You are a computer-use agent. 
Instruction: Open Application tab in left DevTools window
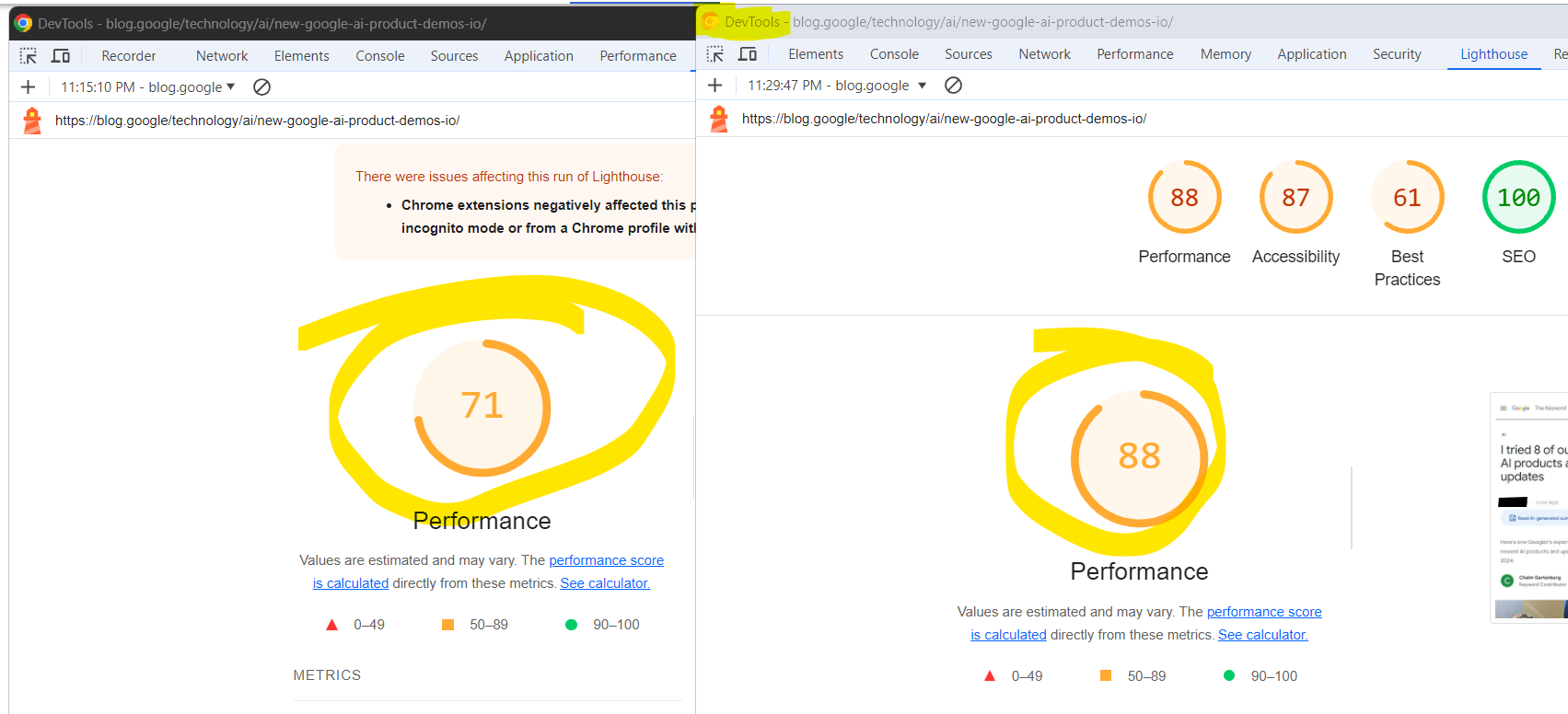click(539, 56)
